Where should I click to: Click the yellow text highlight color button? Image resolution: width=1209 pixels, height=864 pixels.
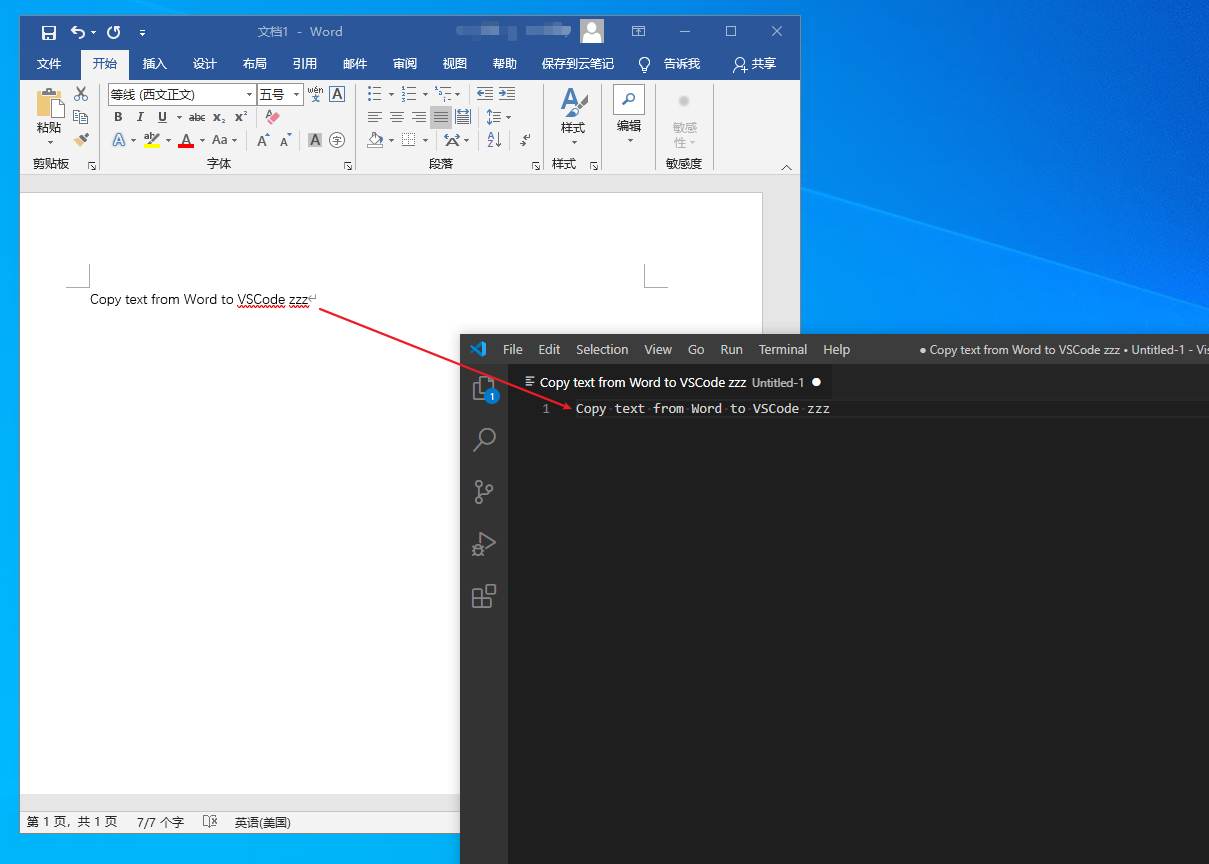point(152,141)
